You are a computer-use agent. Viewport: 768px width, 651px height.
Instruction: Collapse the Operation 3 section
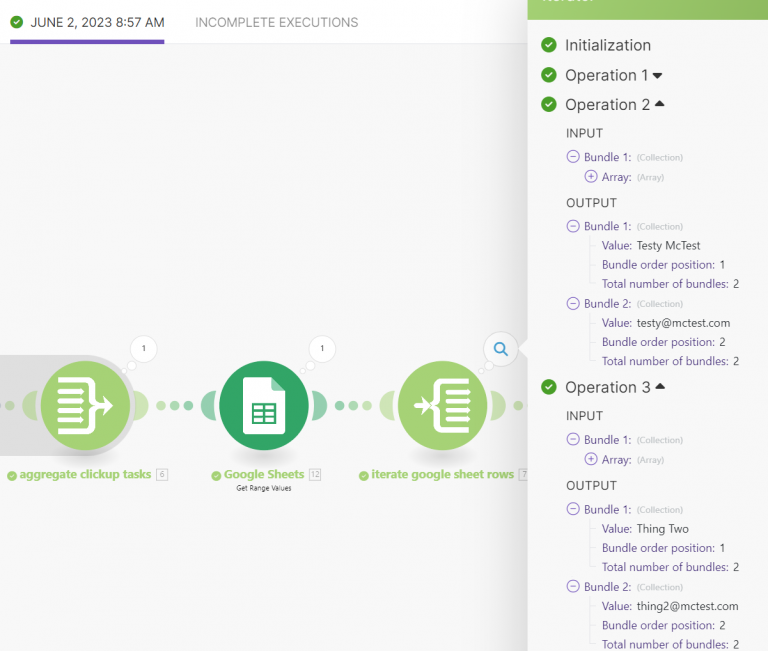click(660, 387)
